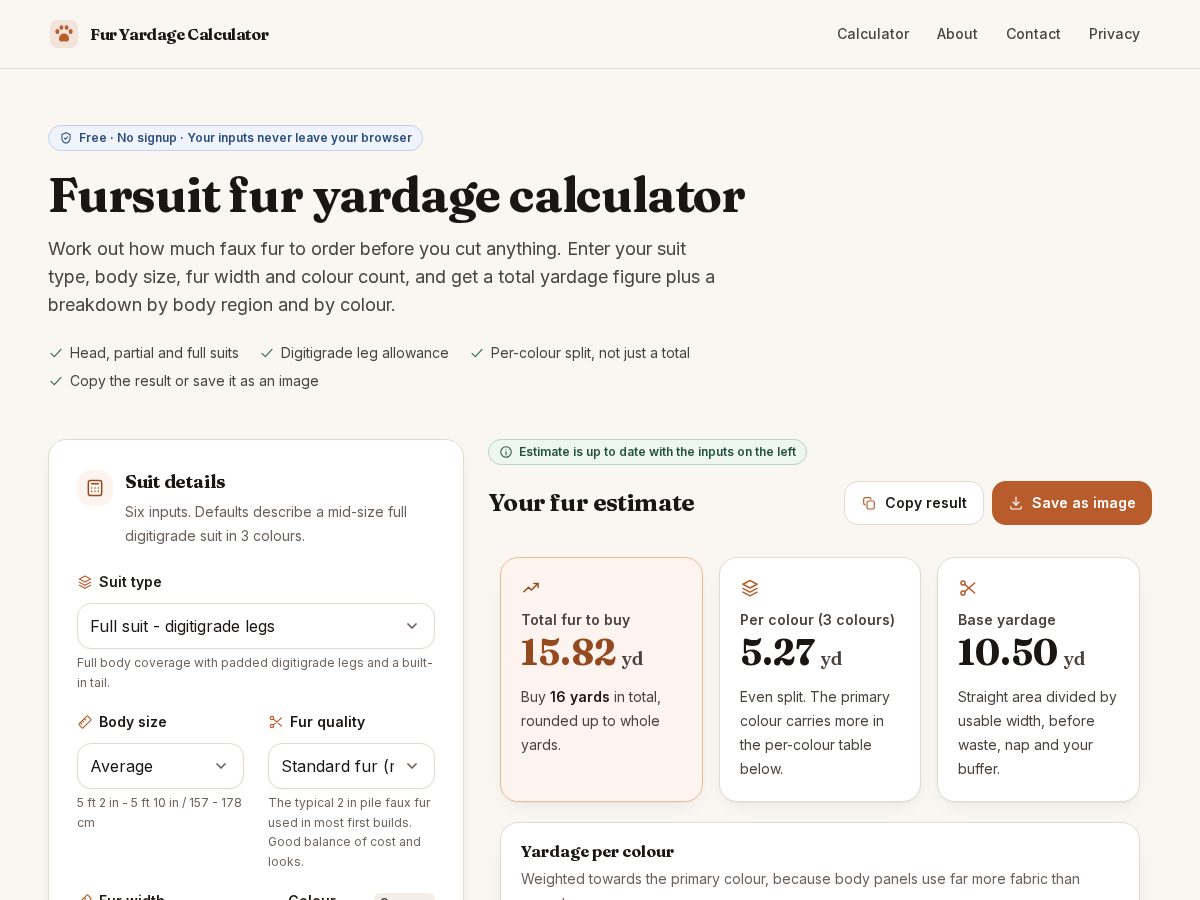
Task: Click the layers icon next to Suit type
Action: point(85,582)
